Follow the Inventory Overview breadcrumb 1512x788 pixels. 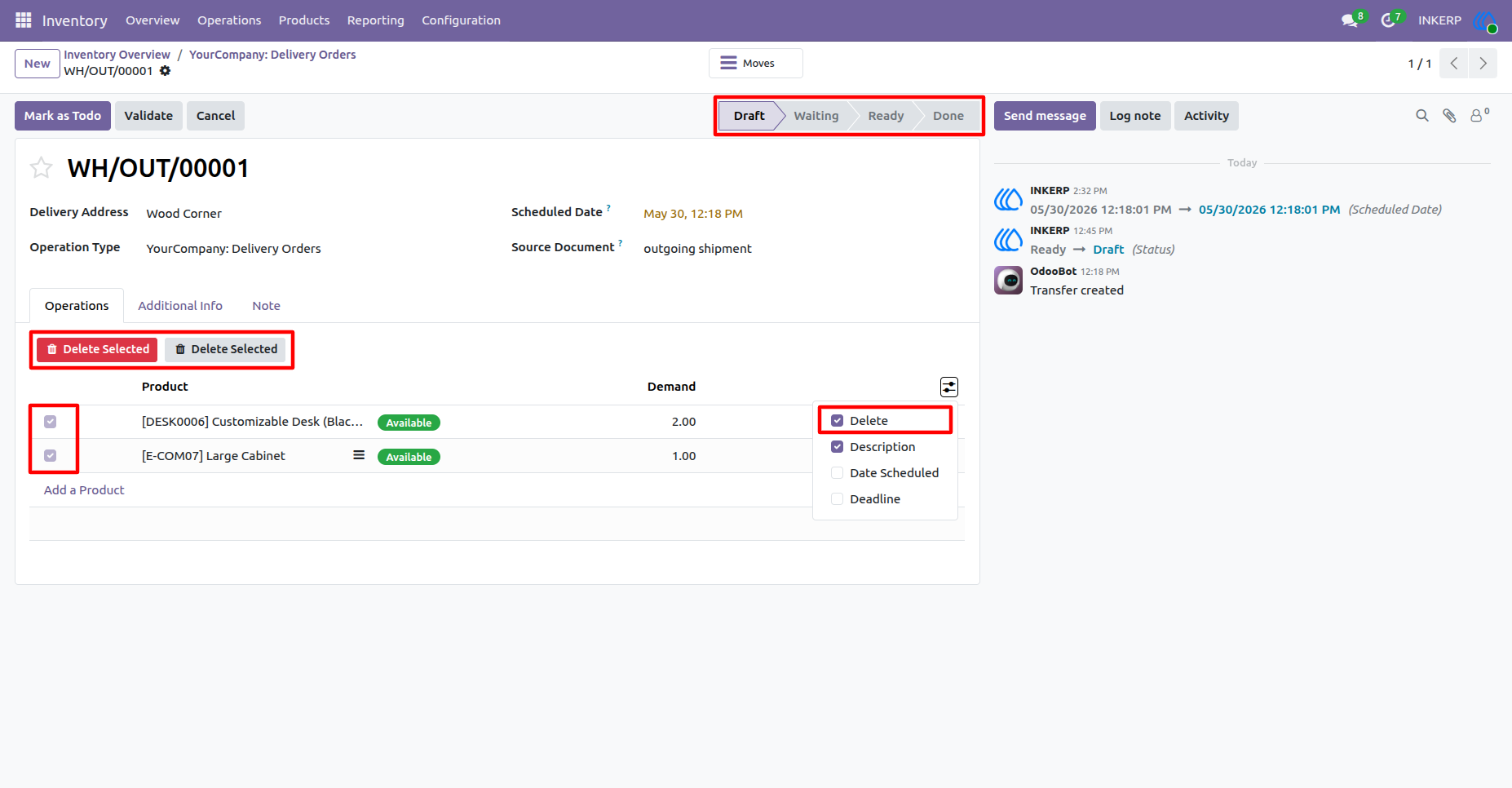(117, 55)
